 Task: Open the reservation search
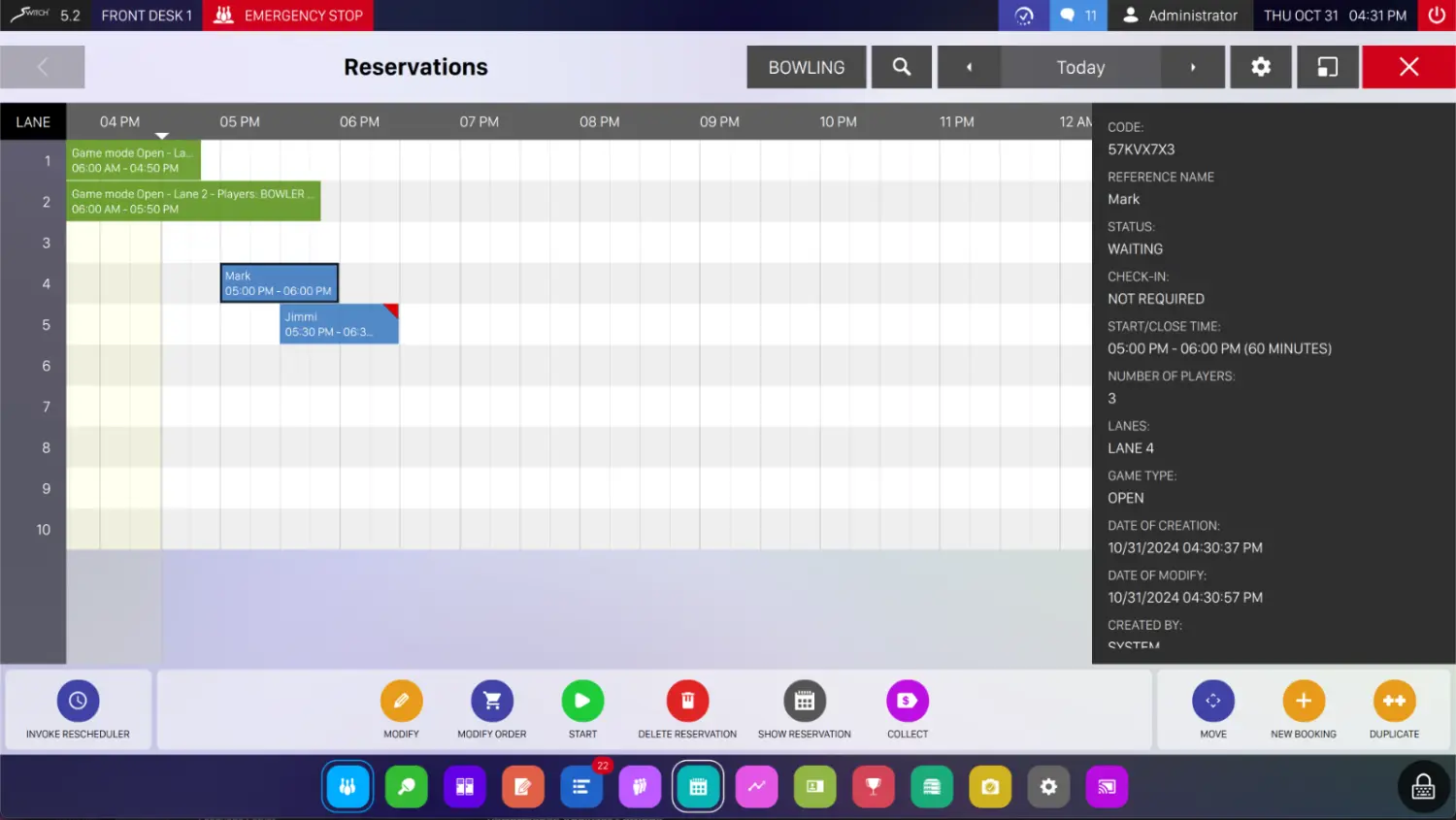(x=902, y=67)
